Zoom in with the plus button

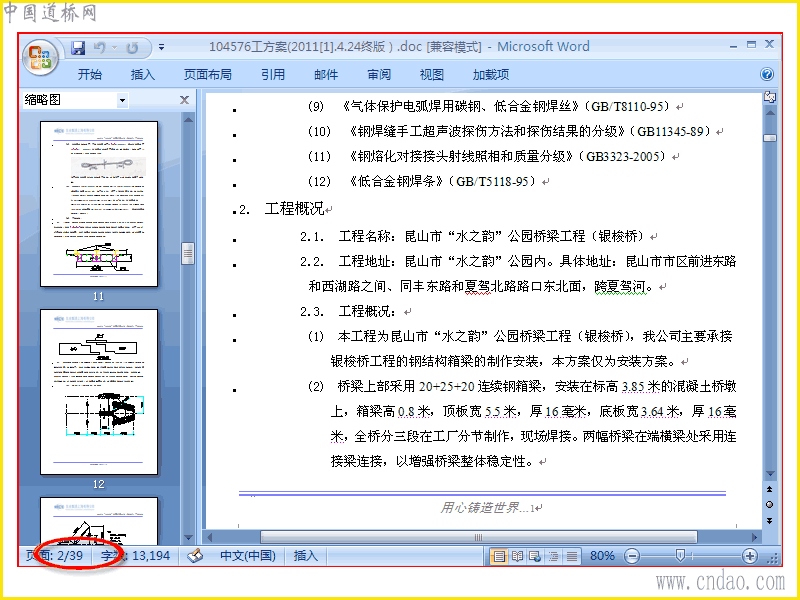pyautogui.click(x=749, y=556)
